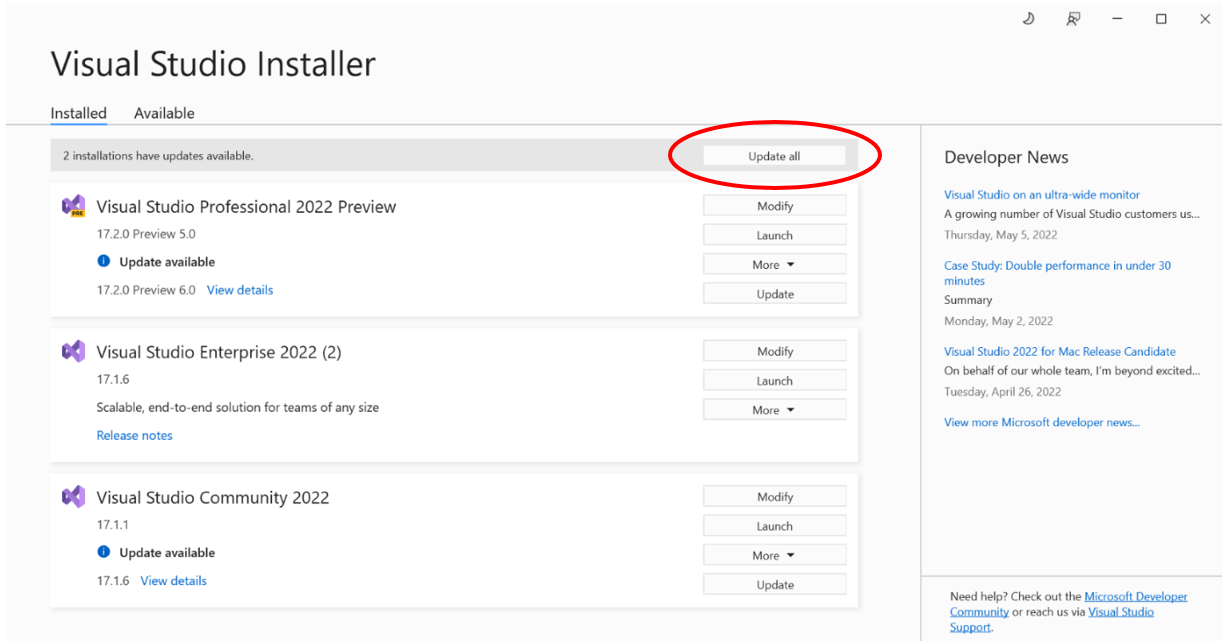Click the Visual Studio Professional 2022 Preview logo icon
Image resolution: width=1227 pixels, height=641 pixels.
coord(73,207)
